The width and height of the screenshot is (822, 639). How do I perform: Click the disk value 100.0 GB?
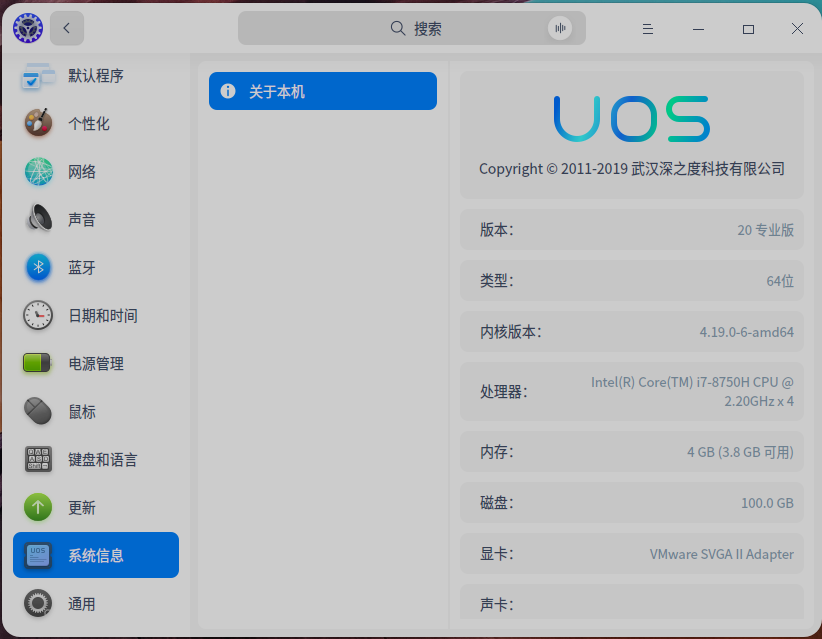click(x=767, y=503)
